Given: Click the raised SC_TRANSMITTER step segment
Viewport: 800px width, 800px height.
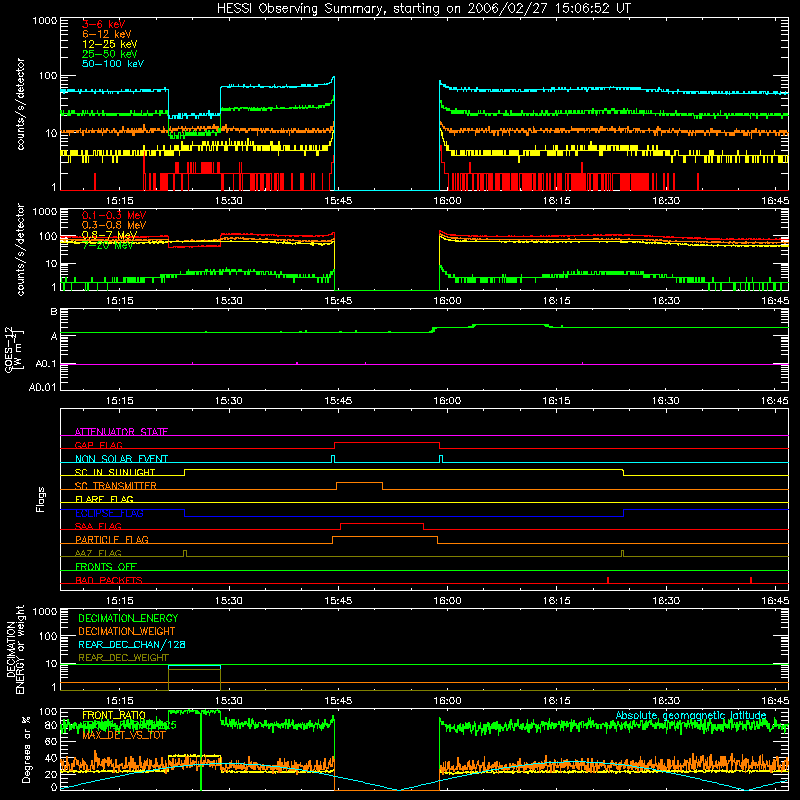Looking at the screenshot, I should [359, 482].
